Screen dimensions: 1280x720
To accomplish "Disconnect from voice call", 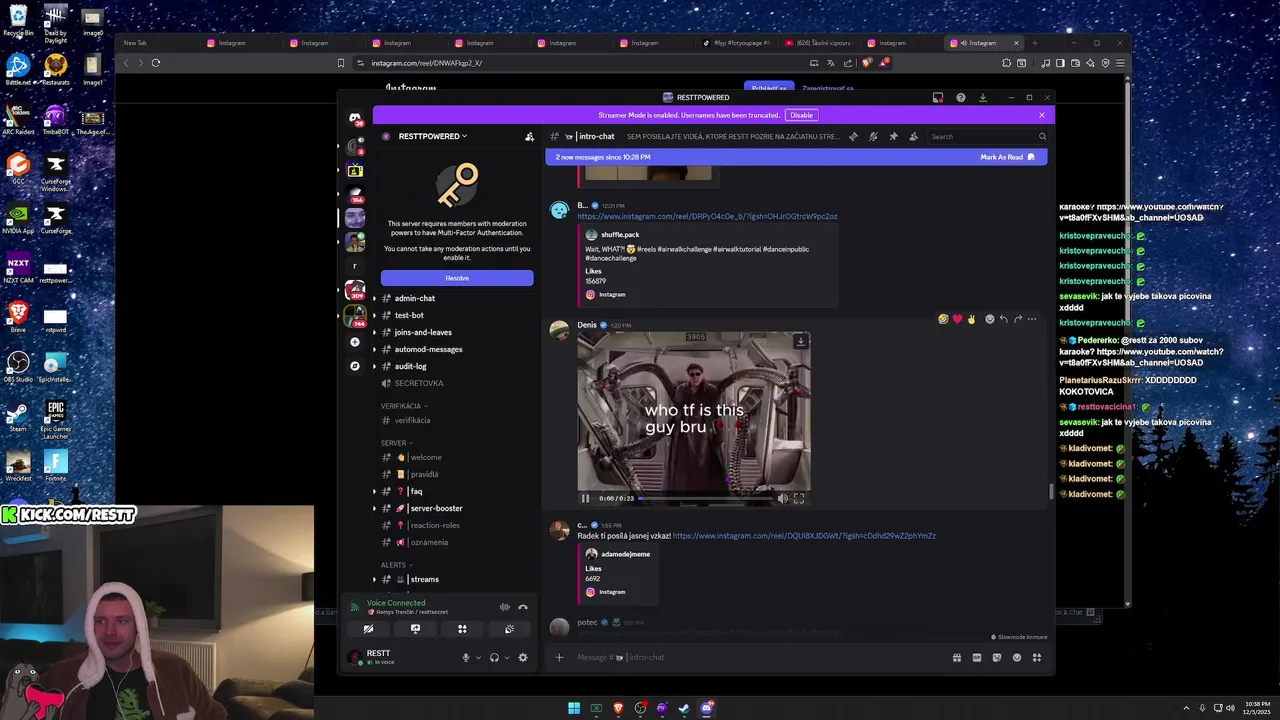I will (523, 607).
